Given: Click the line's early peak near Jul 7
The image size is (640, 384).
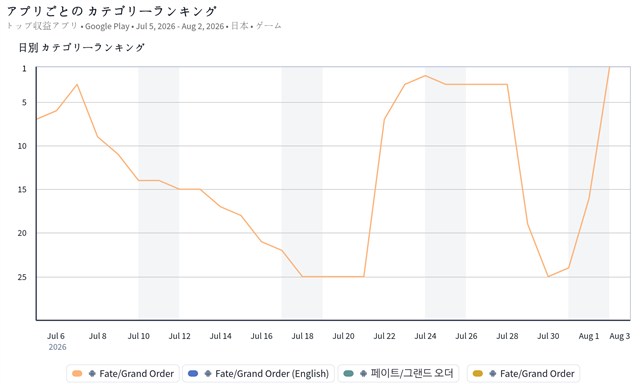Looking at the screenshot, I should click(x=77, y=84).
